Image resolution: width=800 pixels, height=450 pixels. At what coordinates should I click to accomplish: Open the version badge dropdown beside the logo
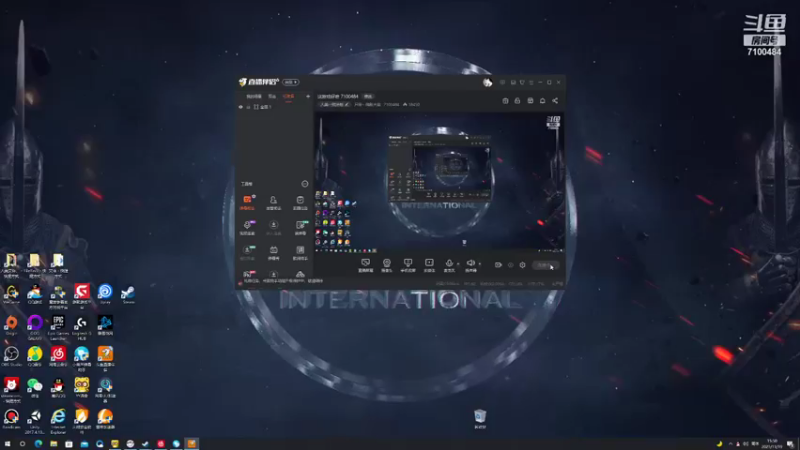[x=291, y=82]
